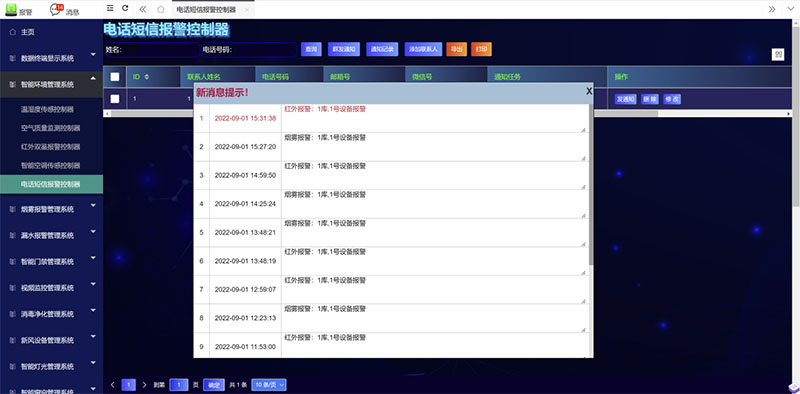
Task: Switch to the 电话短信报警控制器 tab
Action: 206,10
